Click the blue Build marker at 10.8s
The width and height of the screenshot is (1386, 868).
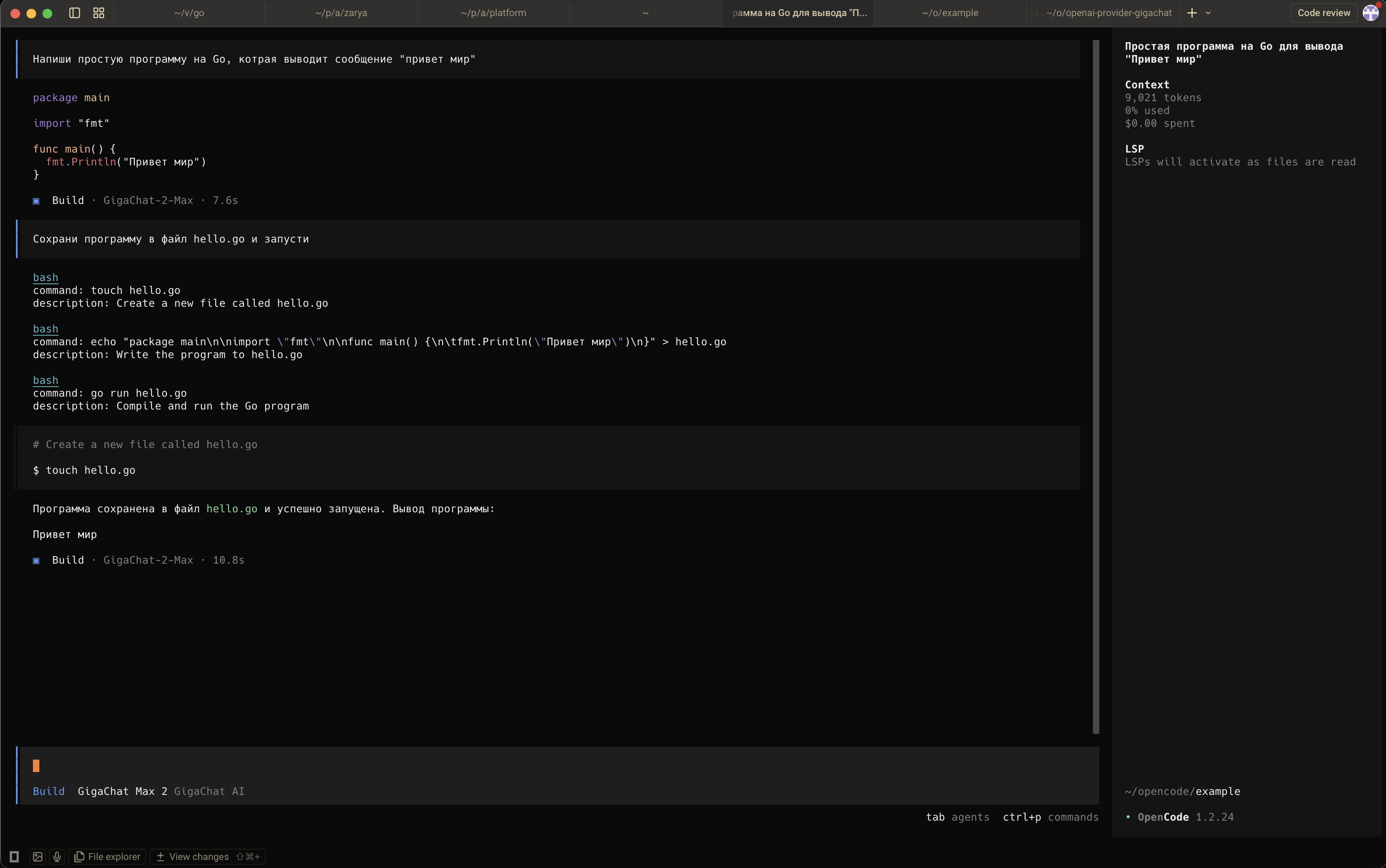36,560
